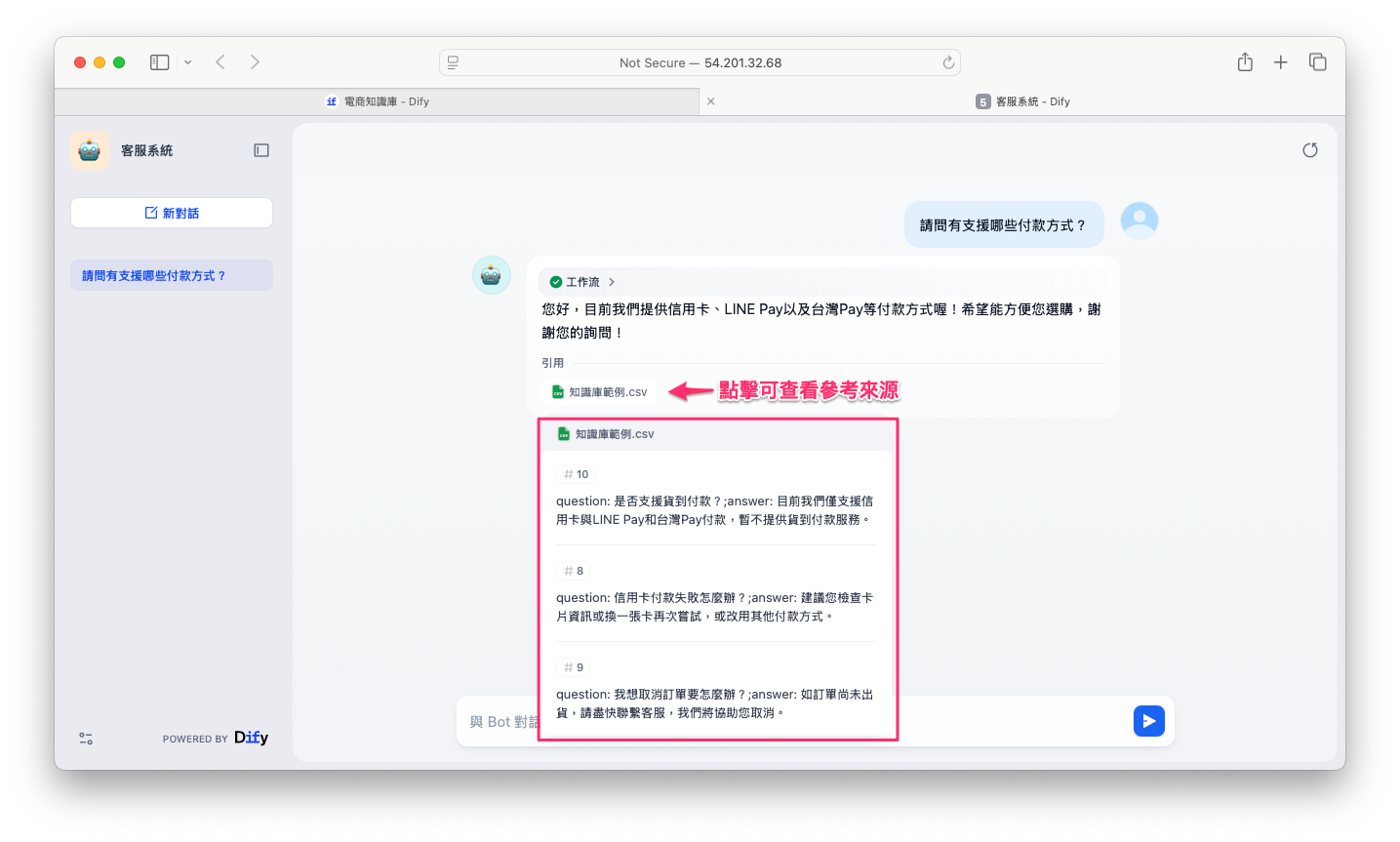1400x842 pixels.
Task: Click the restart conversation icon
Action: pyautogui.click(x=1309, y=150)
